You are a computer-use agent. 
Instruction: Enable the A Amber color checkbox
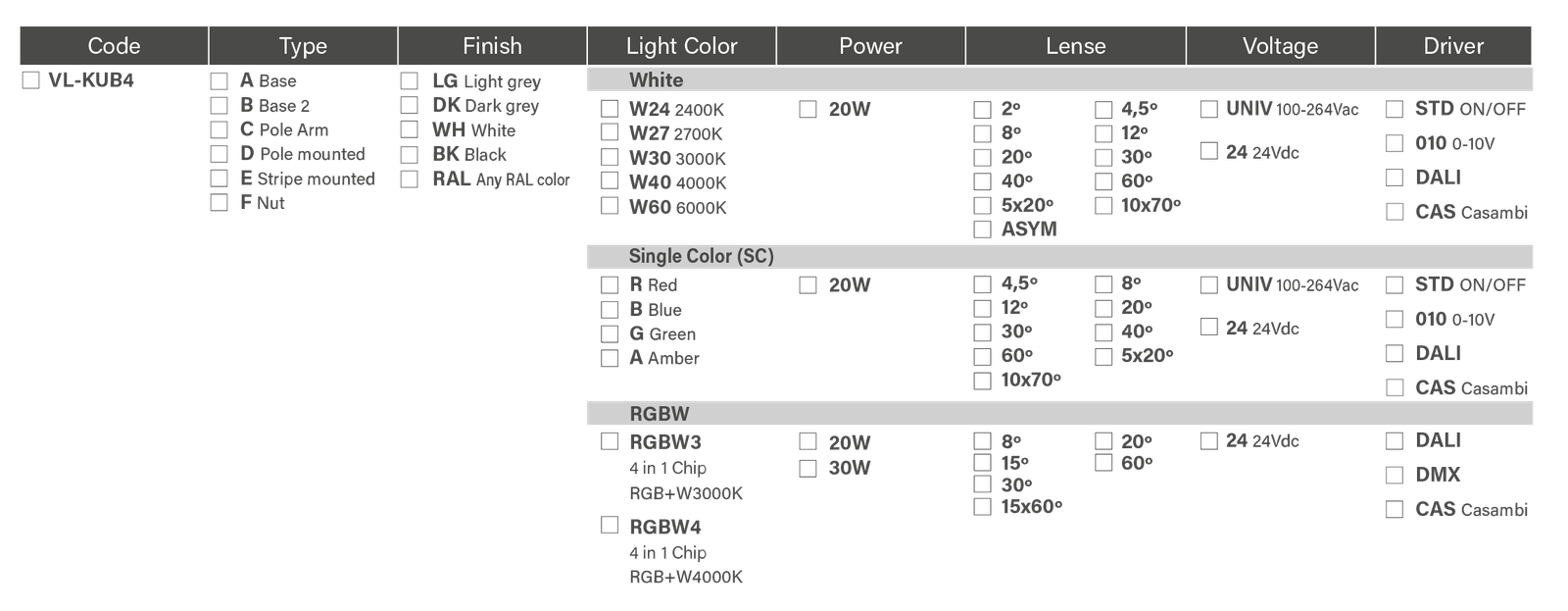point(610,358)
